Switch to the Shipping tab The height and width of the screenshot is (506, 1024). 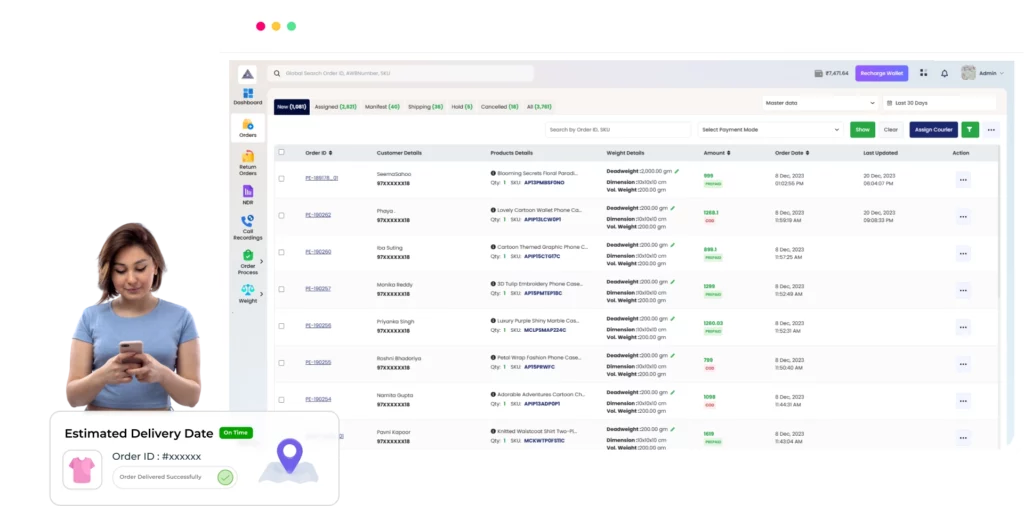click(x=426, y=106)
